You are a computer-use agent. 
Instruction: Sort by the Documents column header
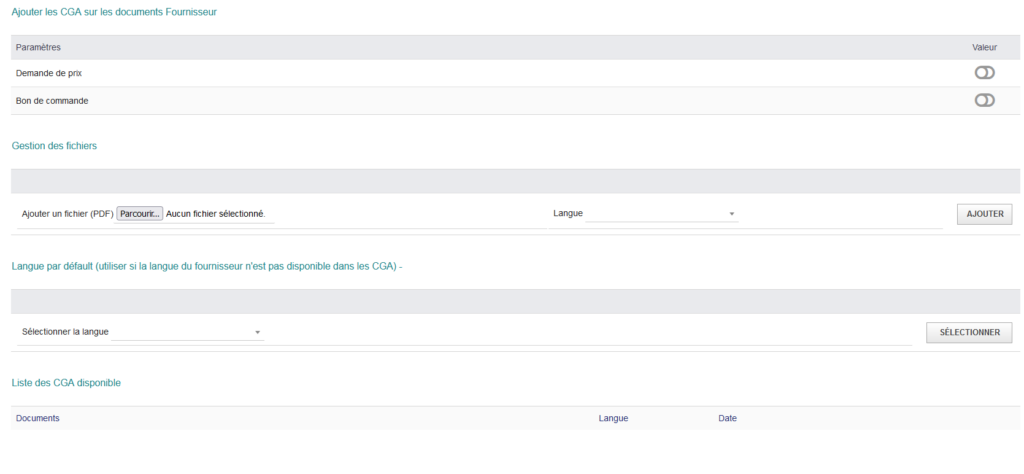37,419
